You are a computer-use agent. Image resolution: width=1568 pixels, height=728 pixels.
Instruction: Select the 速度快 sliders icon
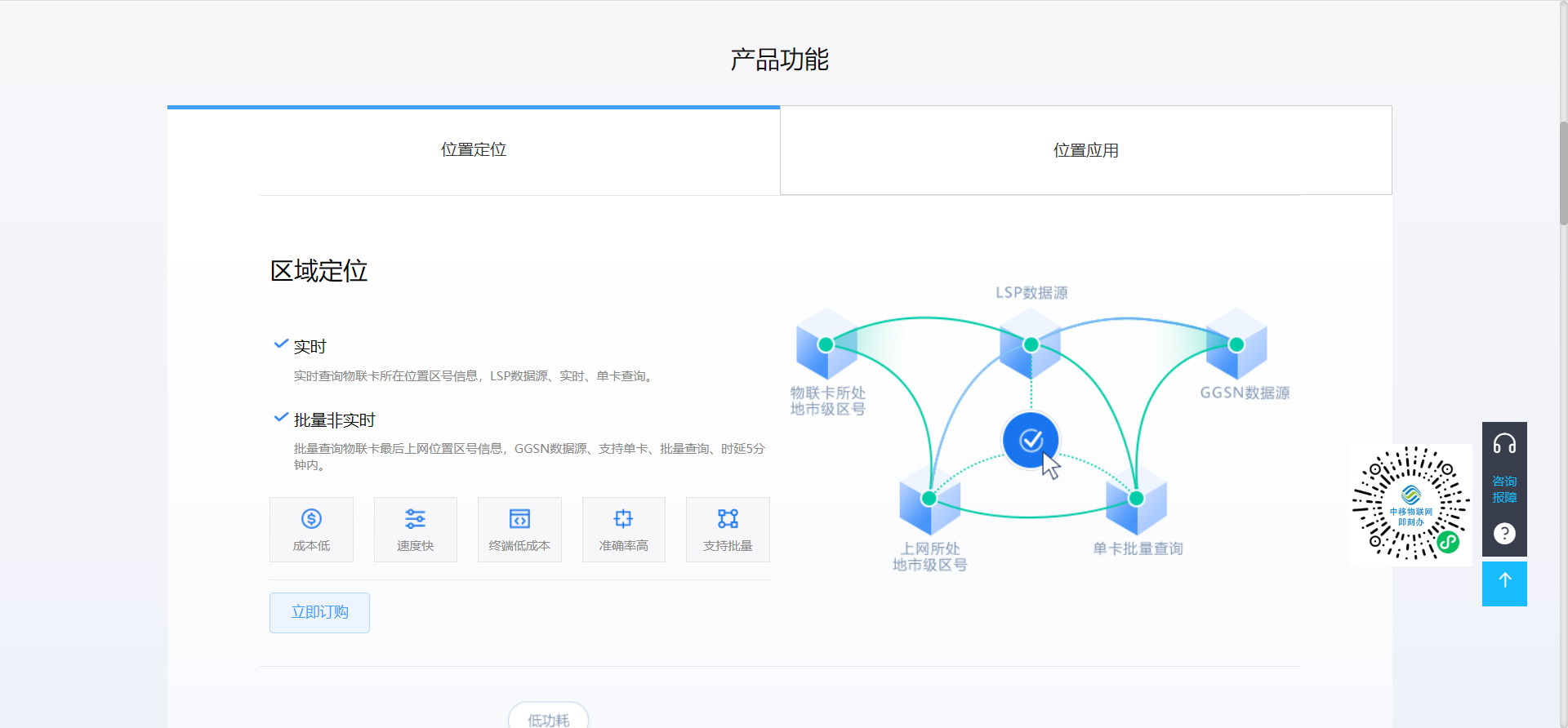pos(415,518)
